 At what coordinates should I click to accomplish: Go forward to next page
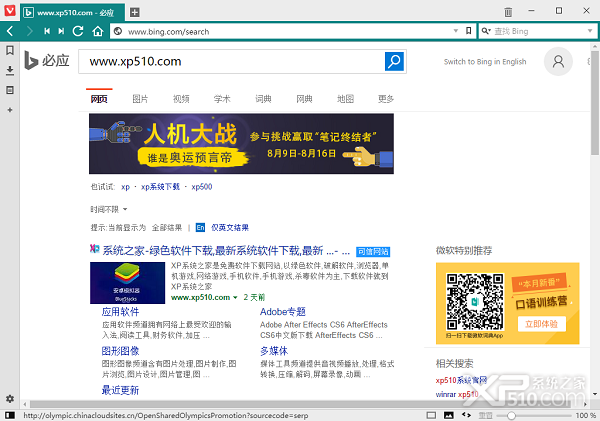point(29,31)
